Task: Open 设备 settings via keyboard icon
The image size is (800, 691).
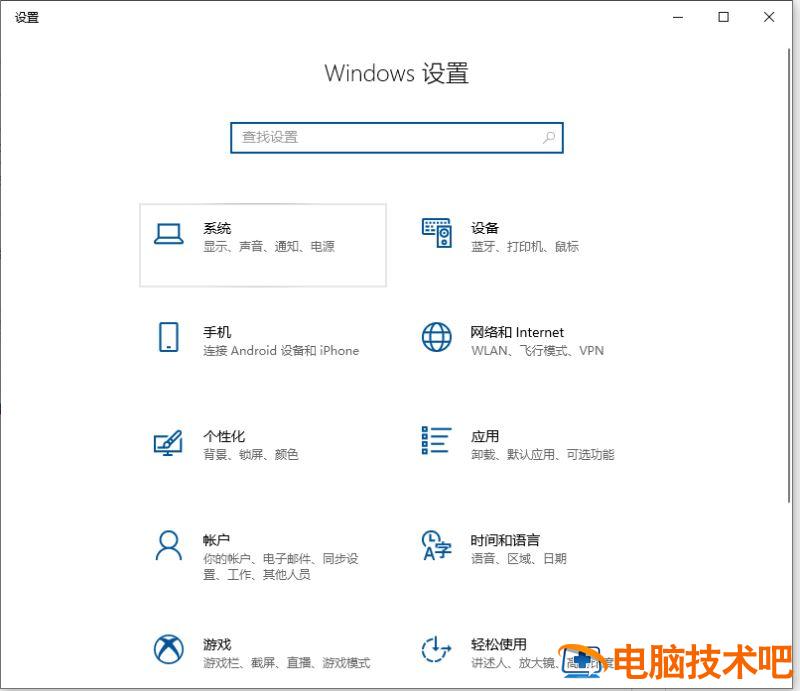Action: (x=437, y=234)
